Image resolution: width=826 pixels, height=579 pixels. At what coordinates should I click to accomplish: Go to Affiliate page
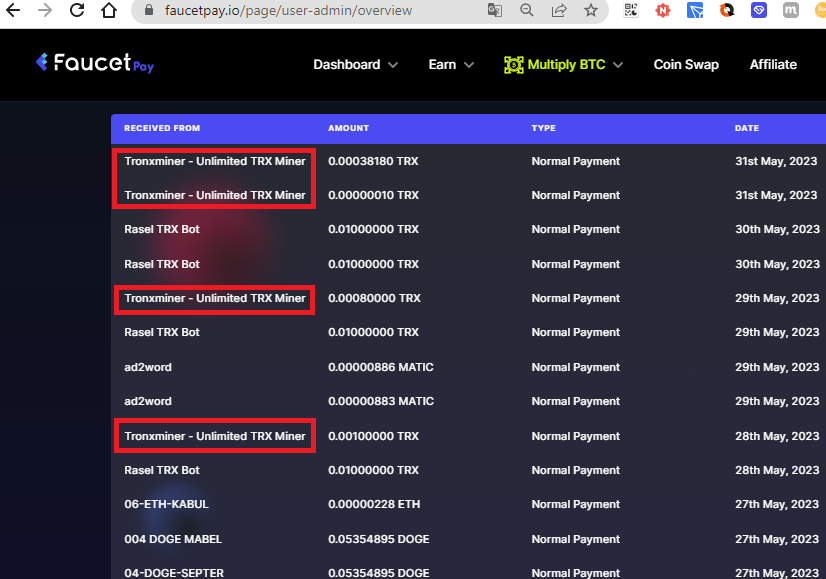[773, 64]
